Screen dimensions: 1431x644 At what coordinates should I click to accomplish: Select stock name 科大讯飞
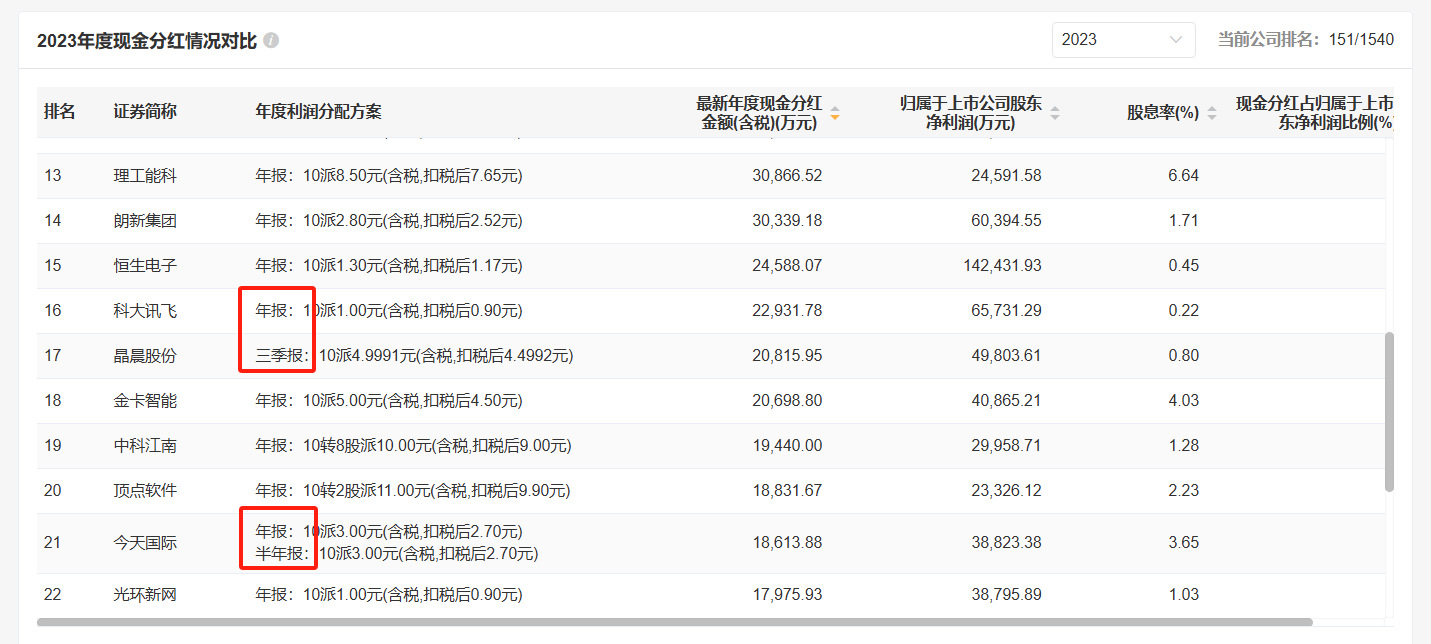145,311
